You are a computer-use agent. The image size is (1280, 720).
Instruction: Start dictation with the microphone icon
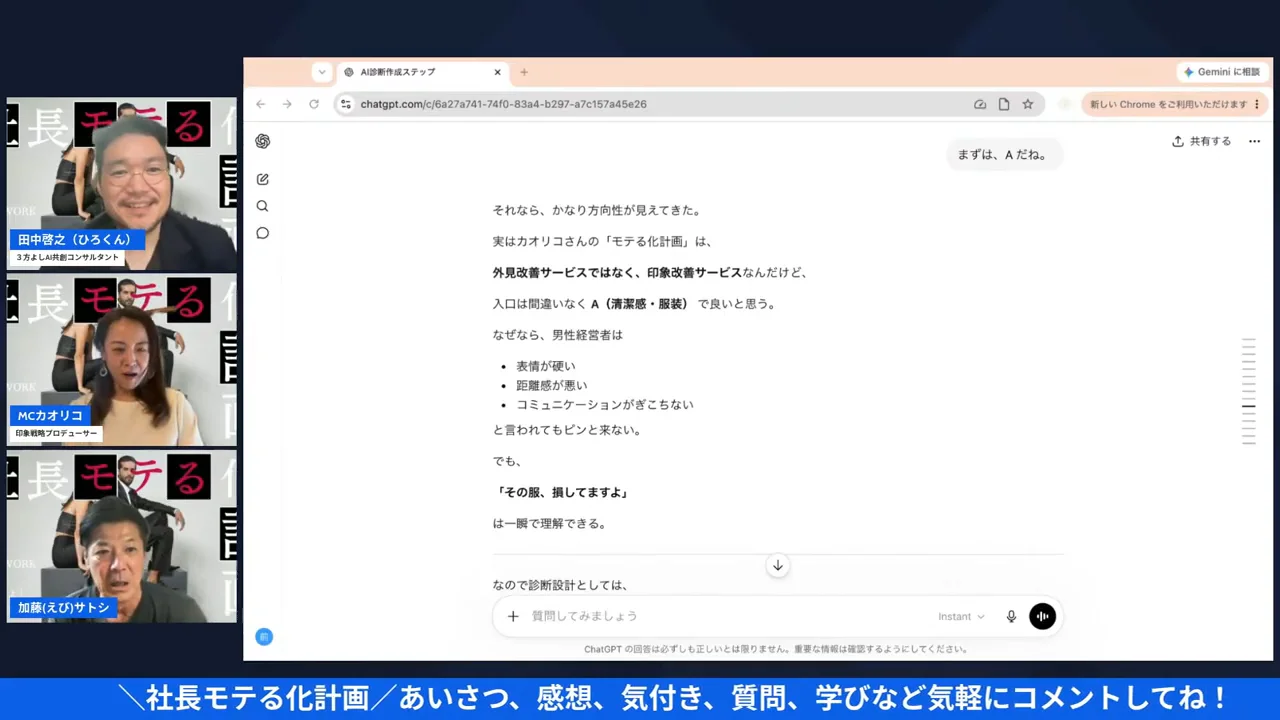click(x=1011, y=616)
